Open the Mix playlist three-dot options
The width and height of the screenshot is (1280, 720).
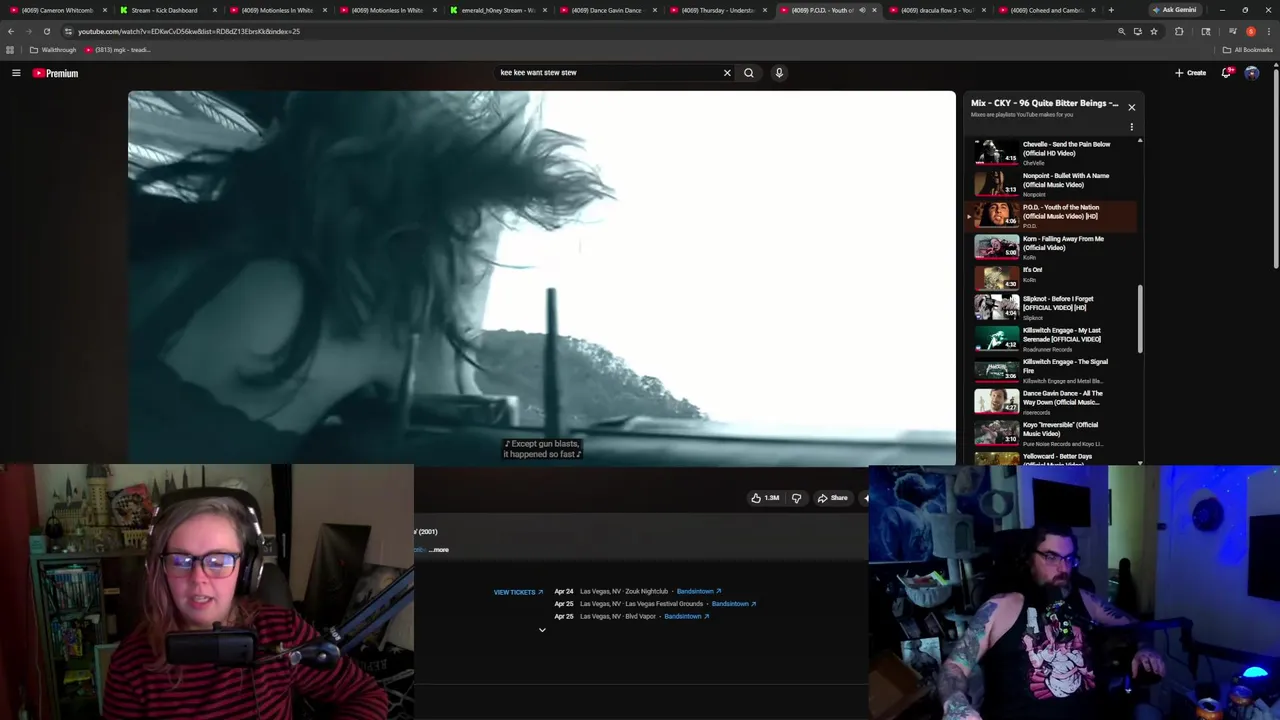[x=1132, y=127]
